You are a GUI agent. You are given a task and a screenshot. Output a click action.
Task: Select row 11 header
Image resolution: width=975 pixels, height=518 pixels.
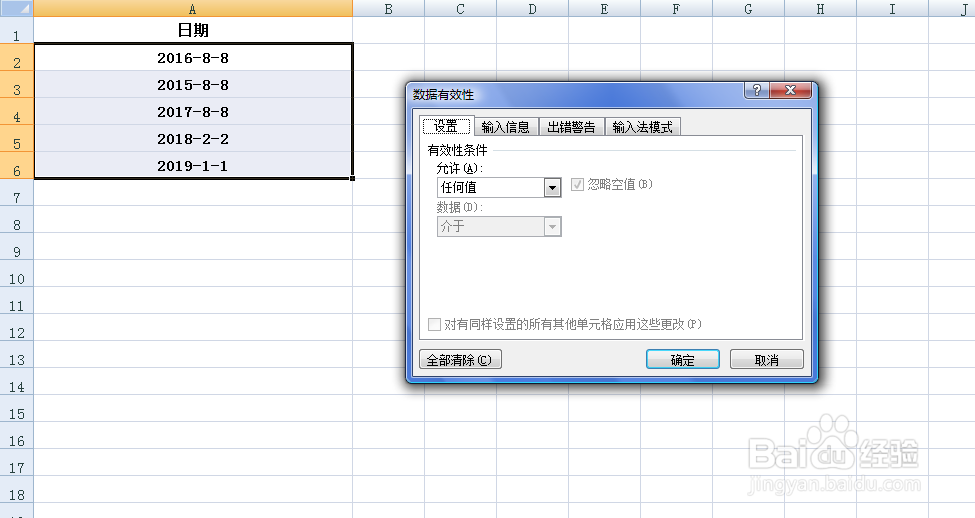pos(16,301)
